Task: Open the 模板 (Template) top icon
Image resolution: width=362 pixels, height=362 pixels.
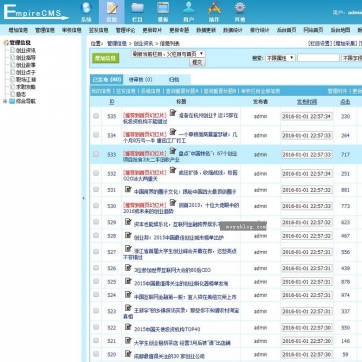Action: click(163, 12)
